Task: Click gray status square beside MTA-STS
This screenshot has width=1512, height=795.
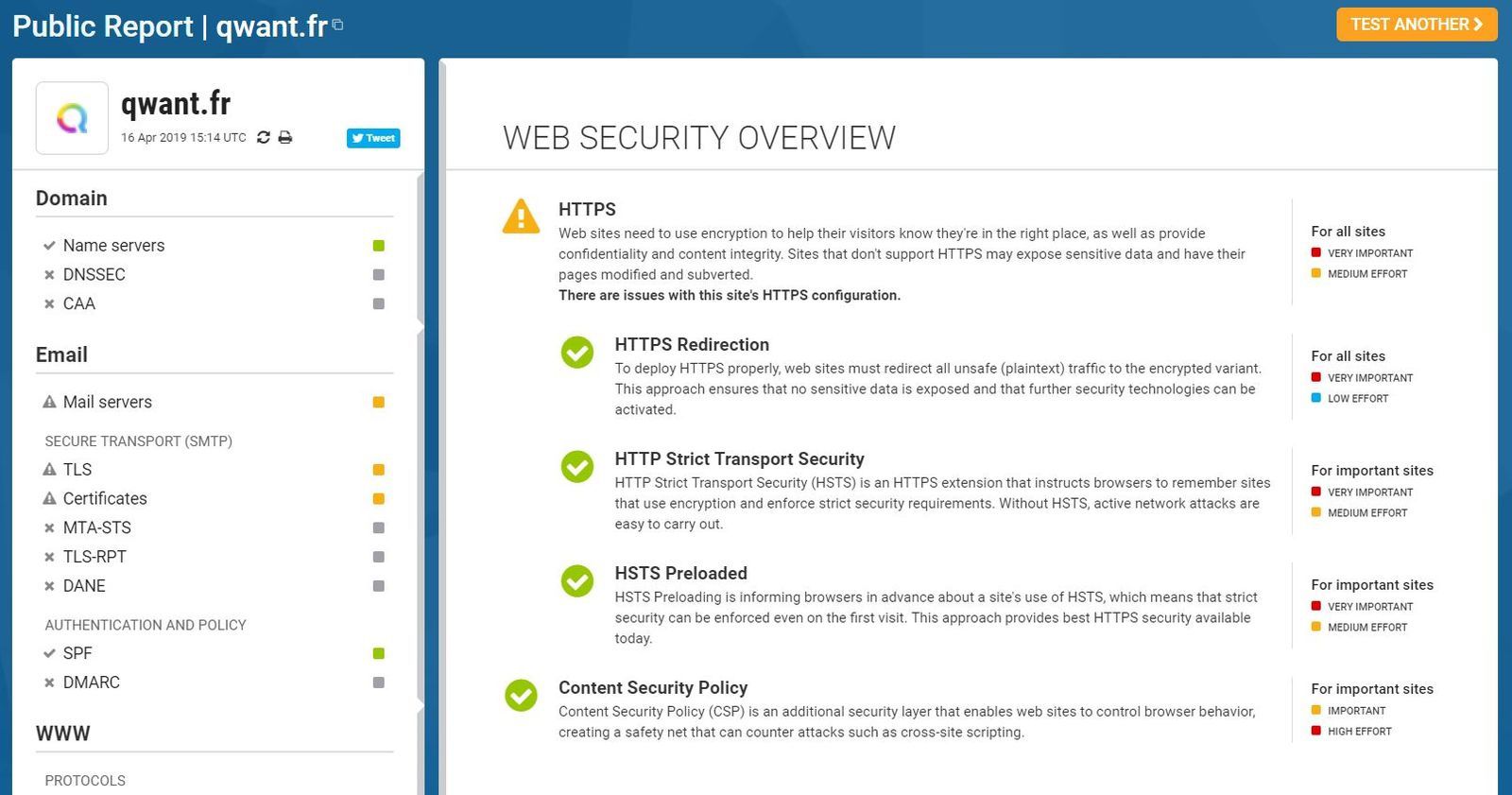Action: 379,527
